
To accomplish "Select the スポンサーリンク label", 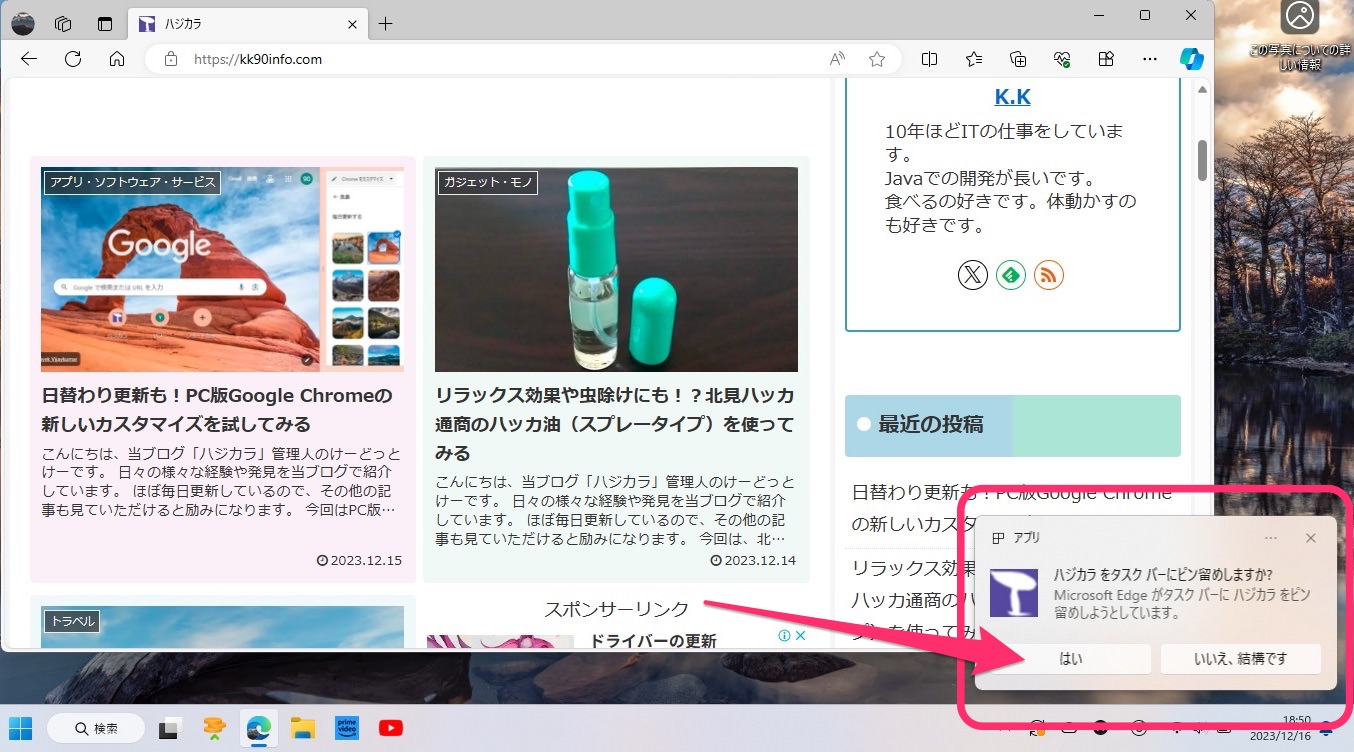I will (616, 609).
